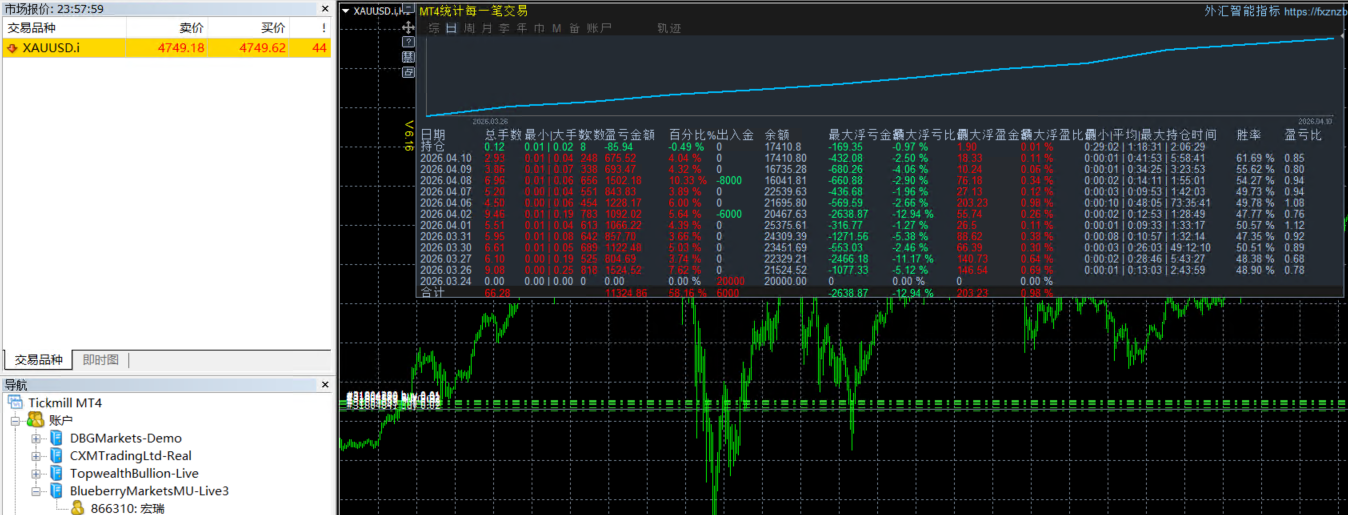Select the 币 currency tab
The image size is (1348, 515).
tap(539, 28)
